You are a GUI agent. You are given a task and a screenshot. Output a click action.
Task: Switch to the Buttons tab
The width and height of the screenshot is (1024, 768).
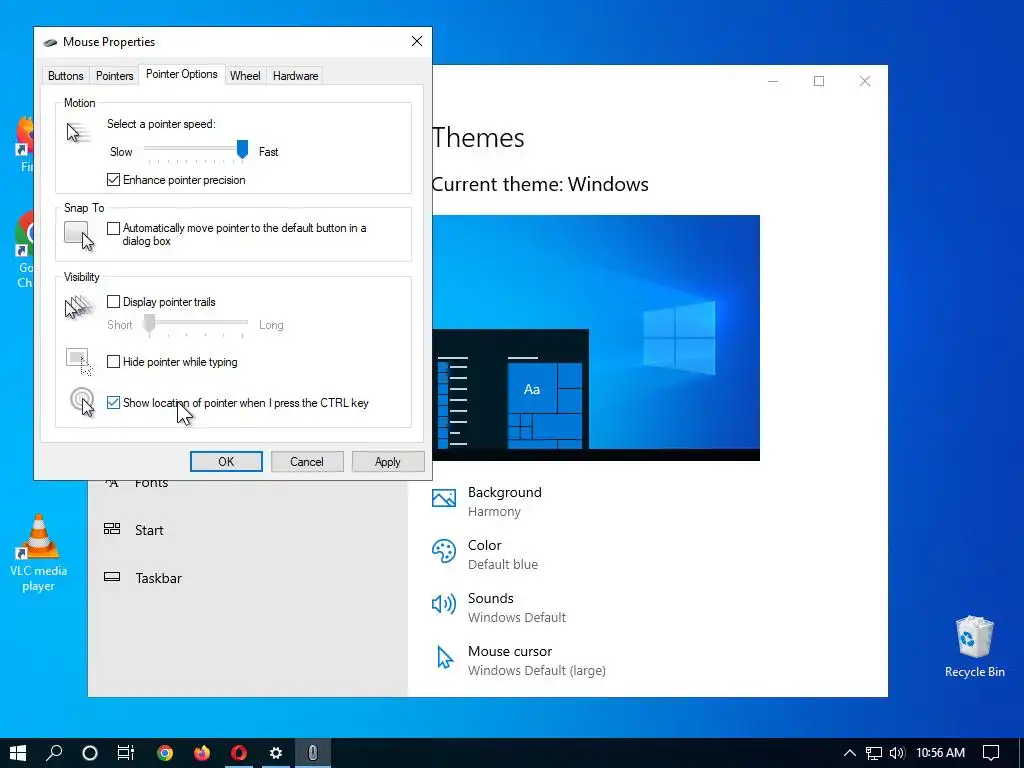[65, 76]
